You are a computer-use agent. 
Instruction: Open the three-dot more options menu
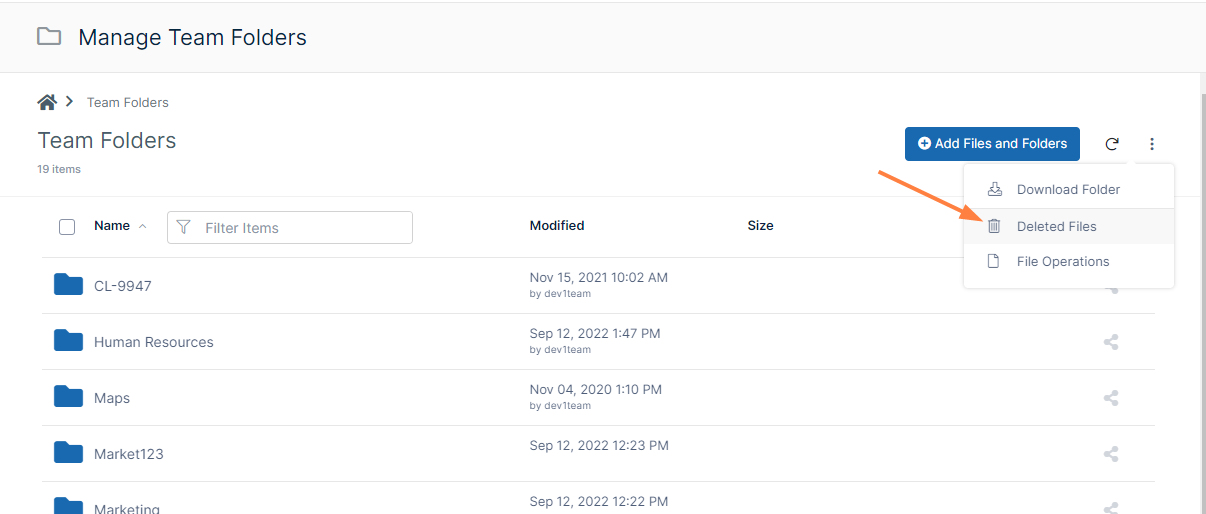[x=1152, y=144]
